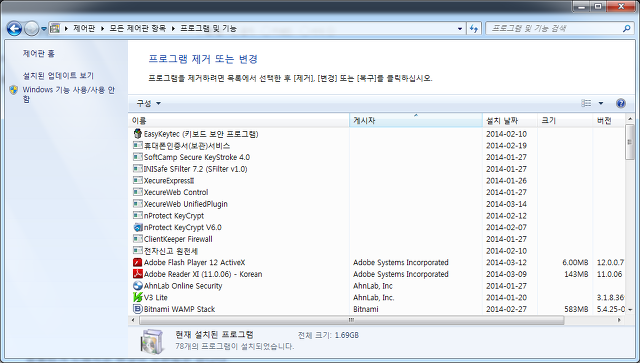640x363 pixels.
Task: Sort by 크기 column header
Action: (565, 120)
